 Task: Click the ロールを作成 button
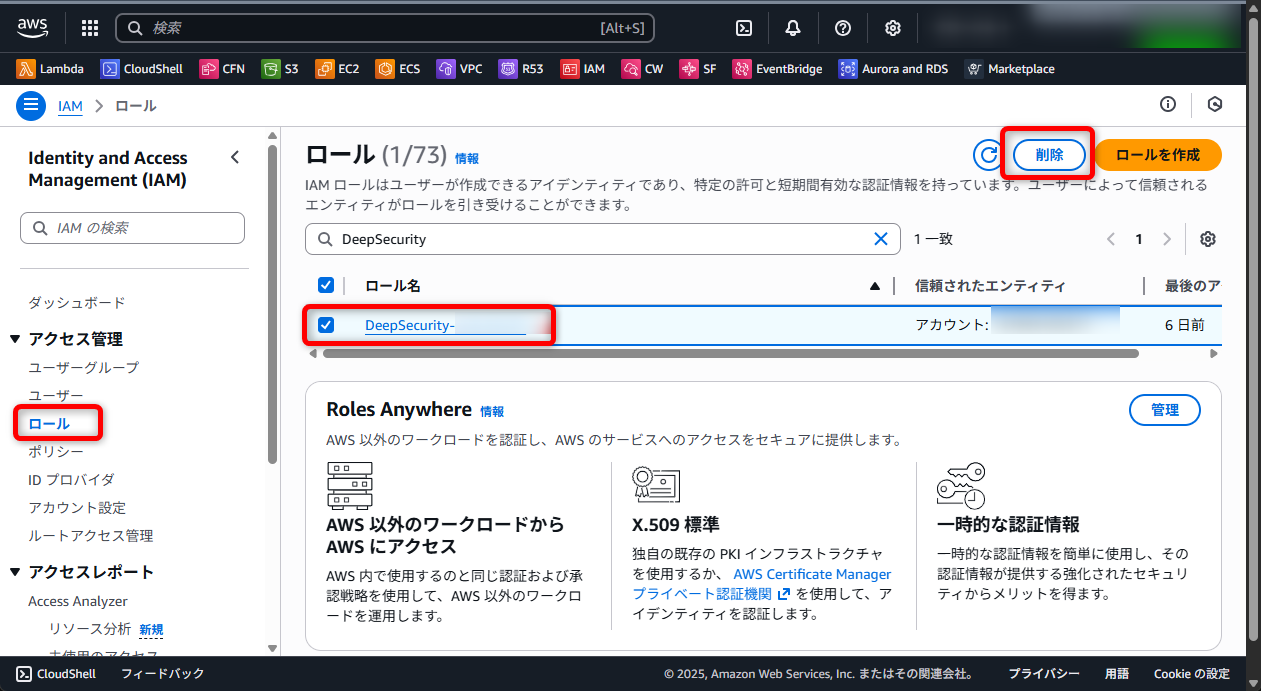pos(1157,155)
